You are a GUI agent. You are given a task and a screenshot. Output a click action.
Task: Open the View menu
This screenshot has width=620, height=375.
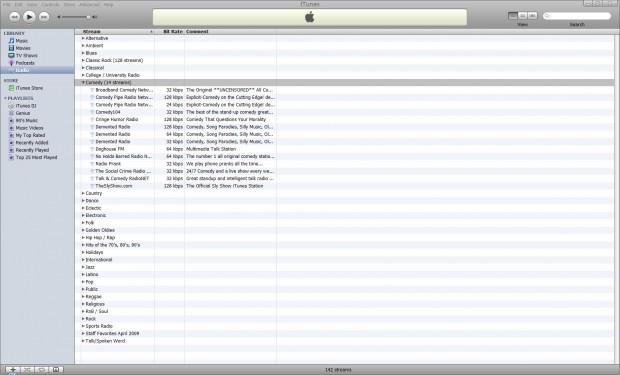[32, 4]
